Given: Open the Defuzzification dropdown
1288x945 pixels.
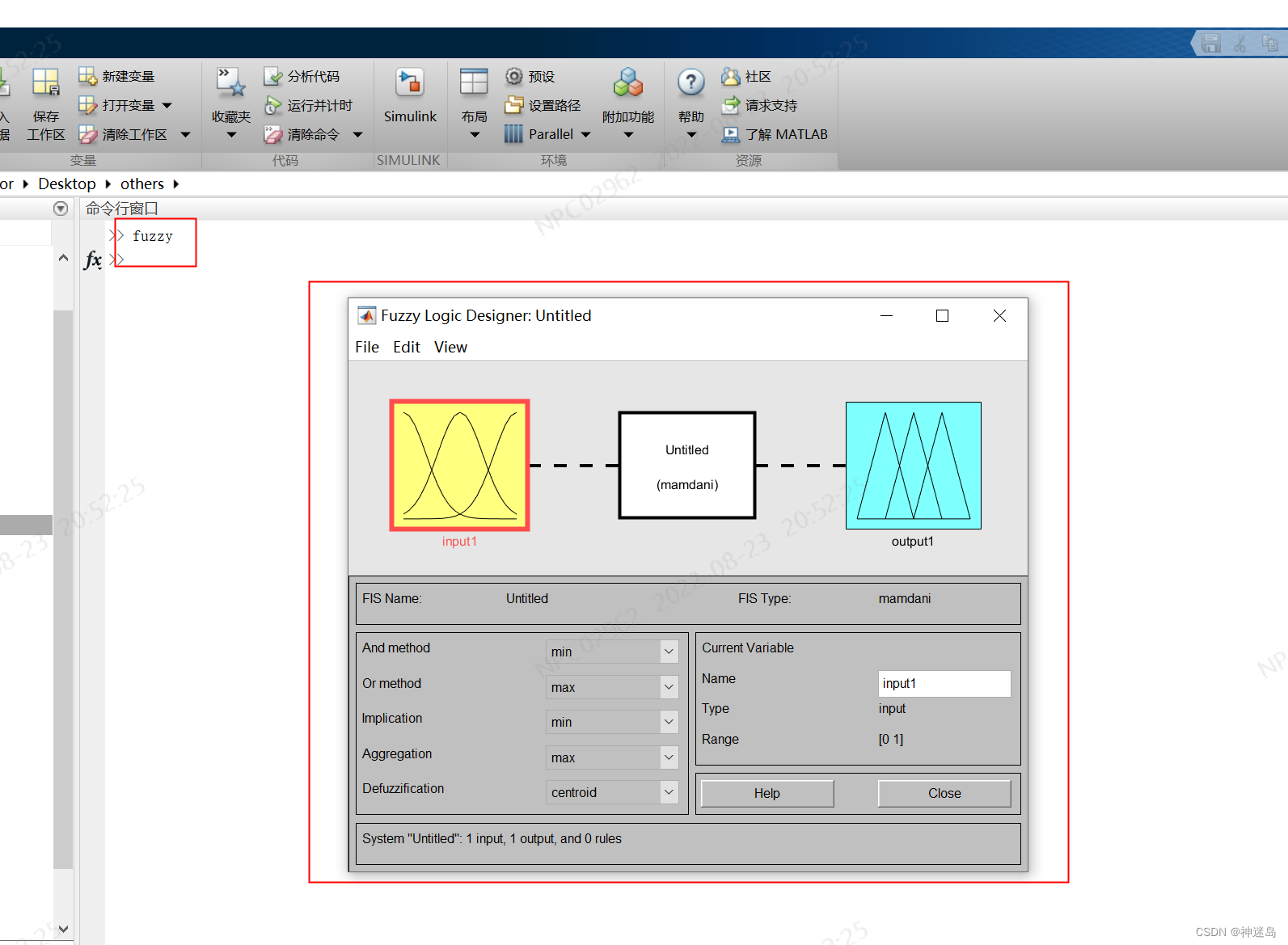Looking at the screenshot, I should 612,792.
